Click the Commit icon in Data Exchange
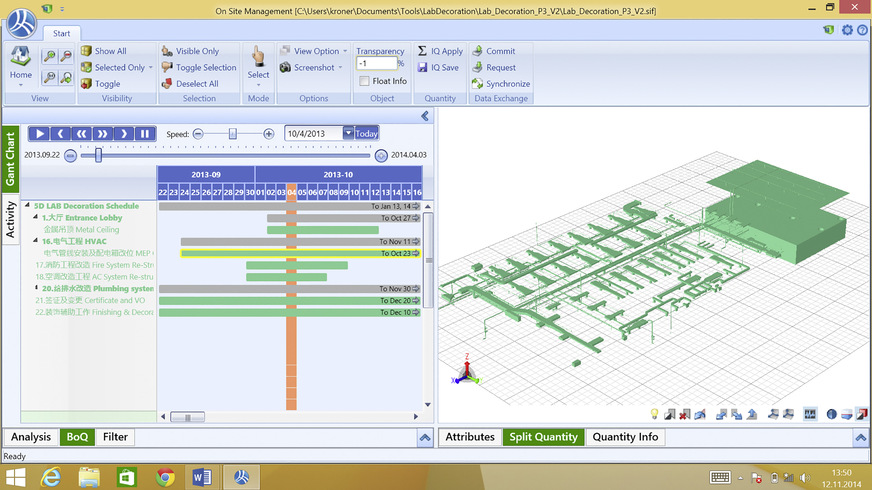Screen dimensions: 872x490 point(477,51)
